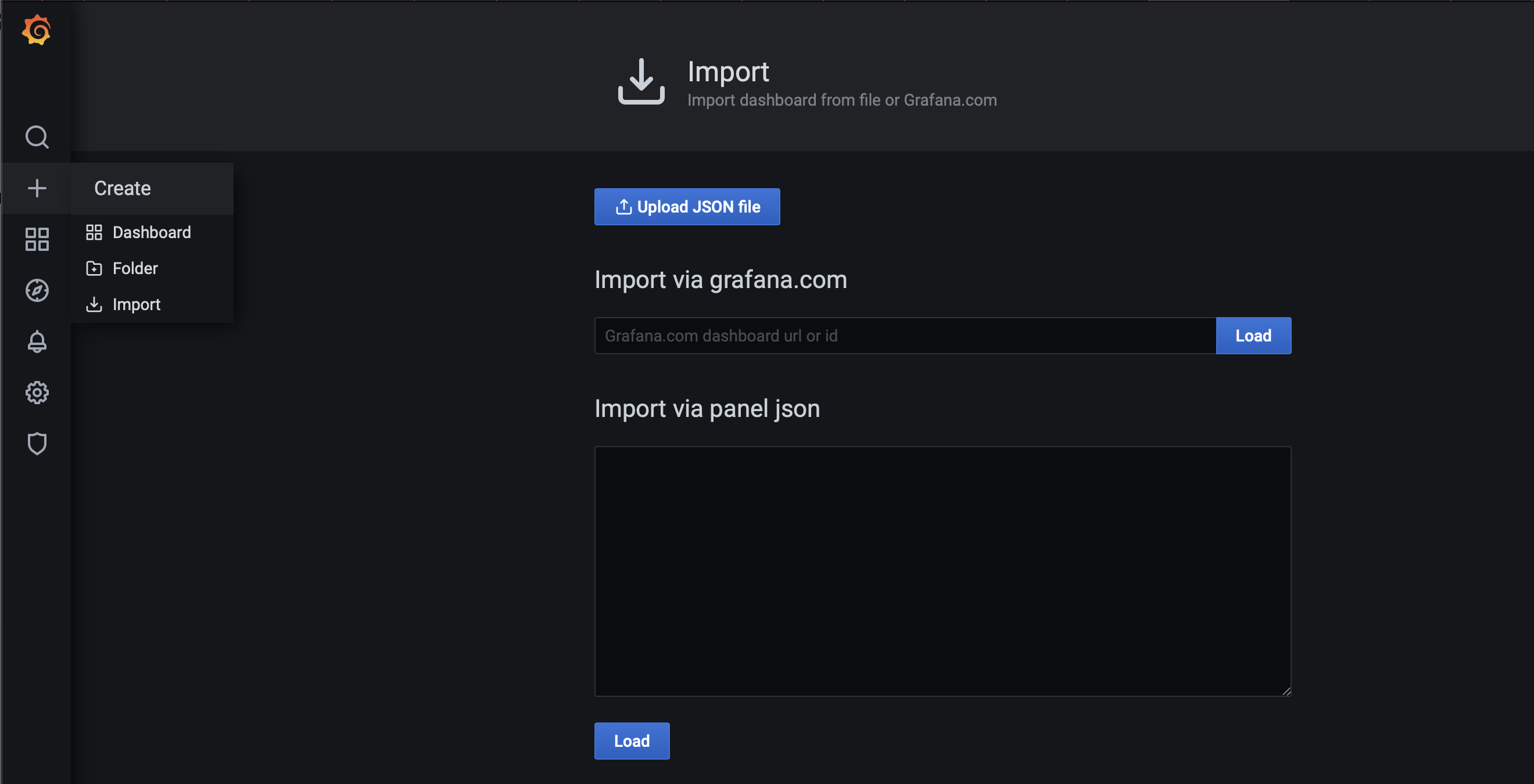Click the Create menu header

pyautogui.click(x=152, y=188)
